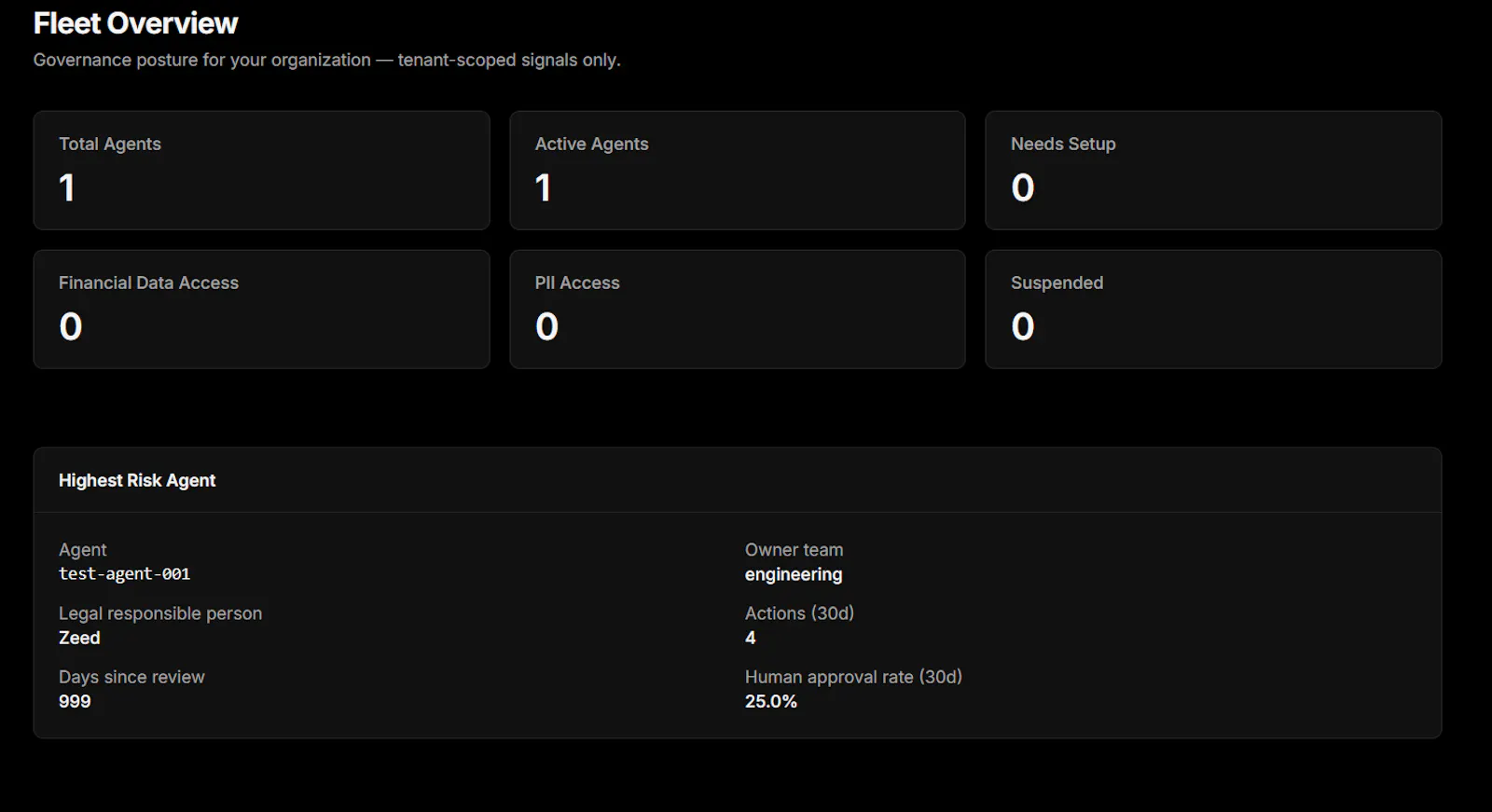The image size is (1492, 812).
Task: Open the Needs Setup card
Action: pyautogui.click(x=1213, y=171)
